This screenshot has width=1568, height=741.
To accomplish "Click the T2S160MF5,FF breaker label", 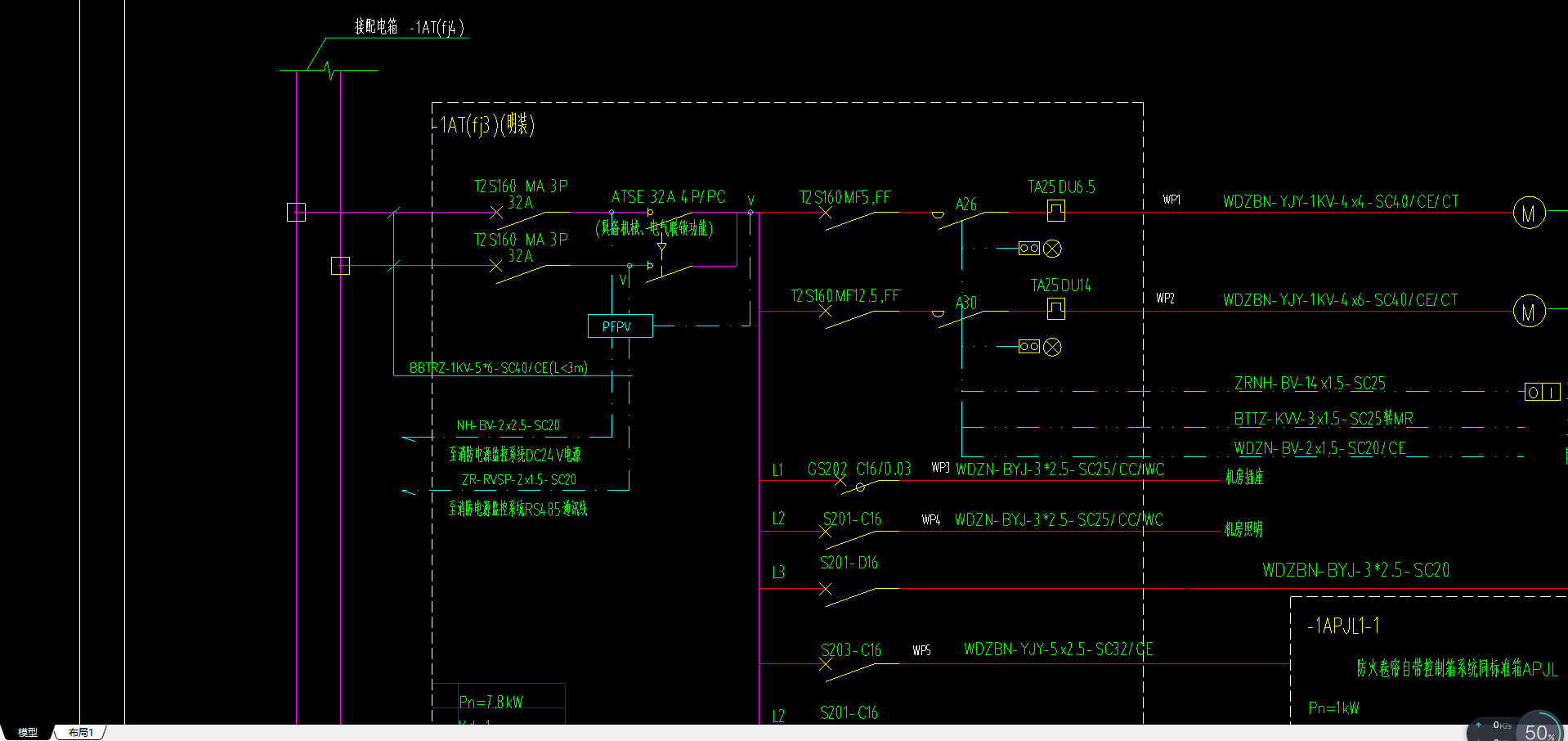I will tap(845, 197).
